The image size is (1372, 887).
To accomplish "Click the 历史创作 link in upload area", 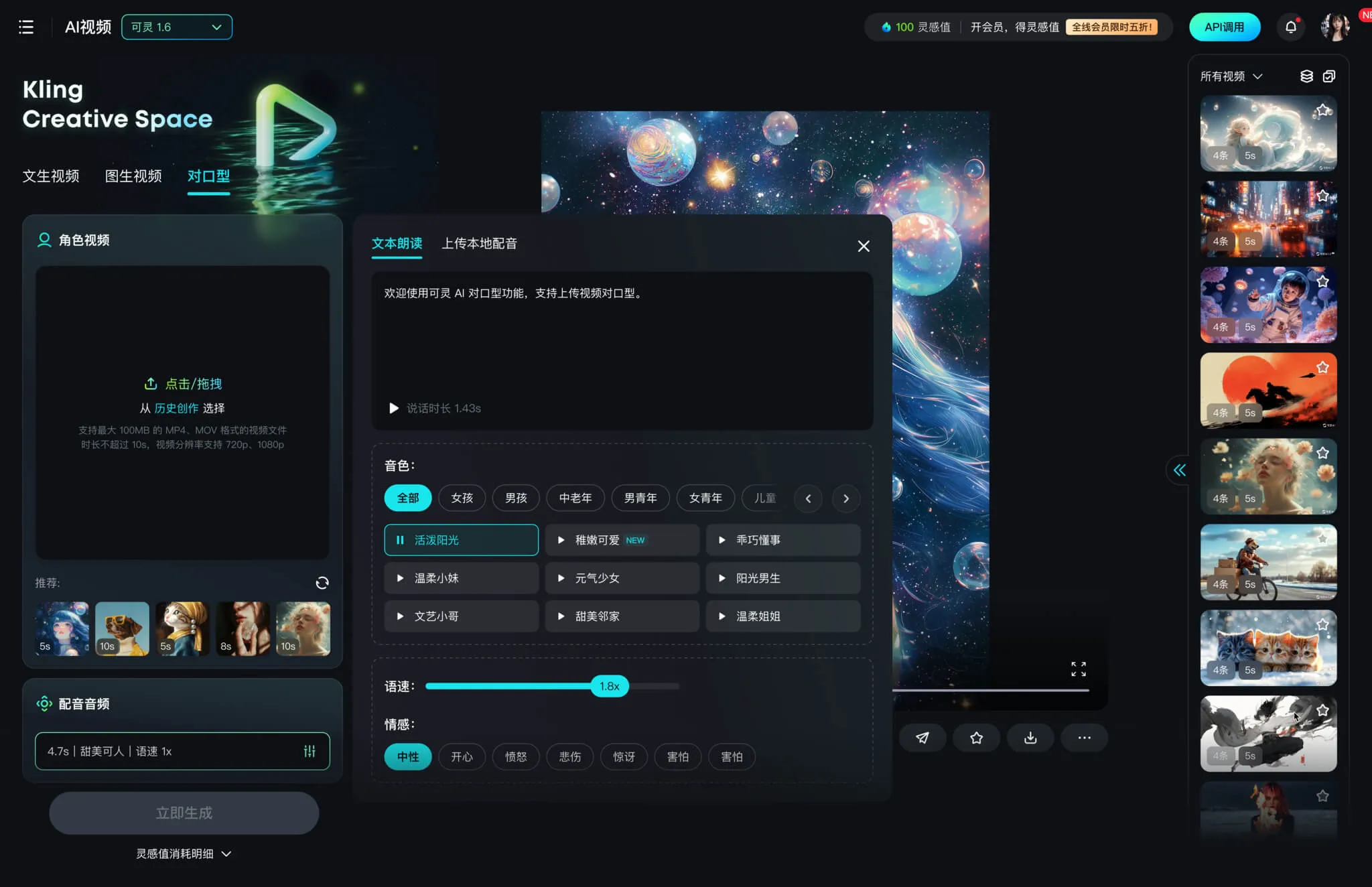I will pyautogui.click(x=176, y=408).
